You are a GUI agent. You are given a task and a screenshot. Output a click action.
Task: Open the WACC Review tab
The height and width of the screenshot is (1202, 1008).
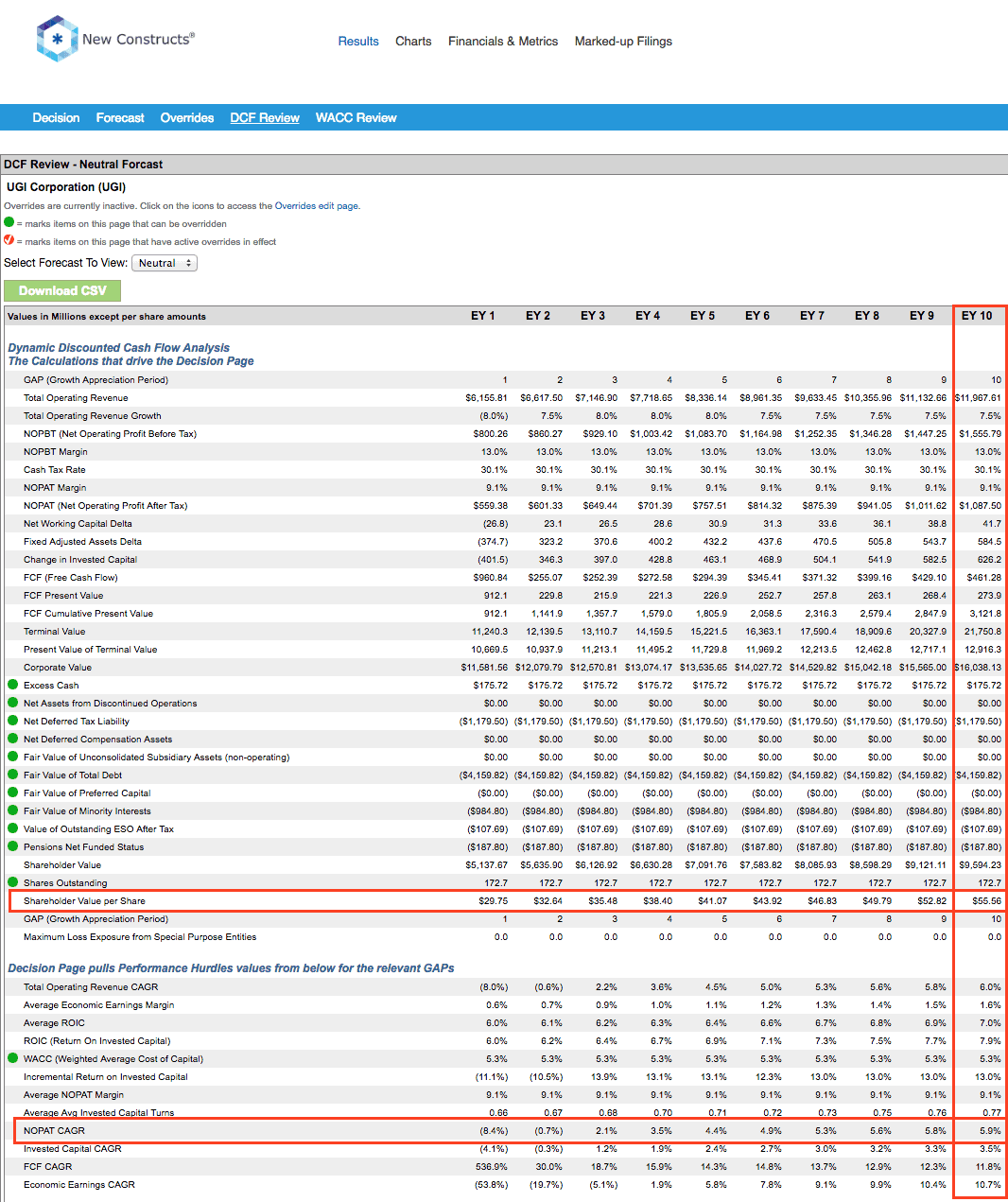(356, 118)
